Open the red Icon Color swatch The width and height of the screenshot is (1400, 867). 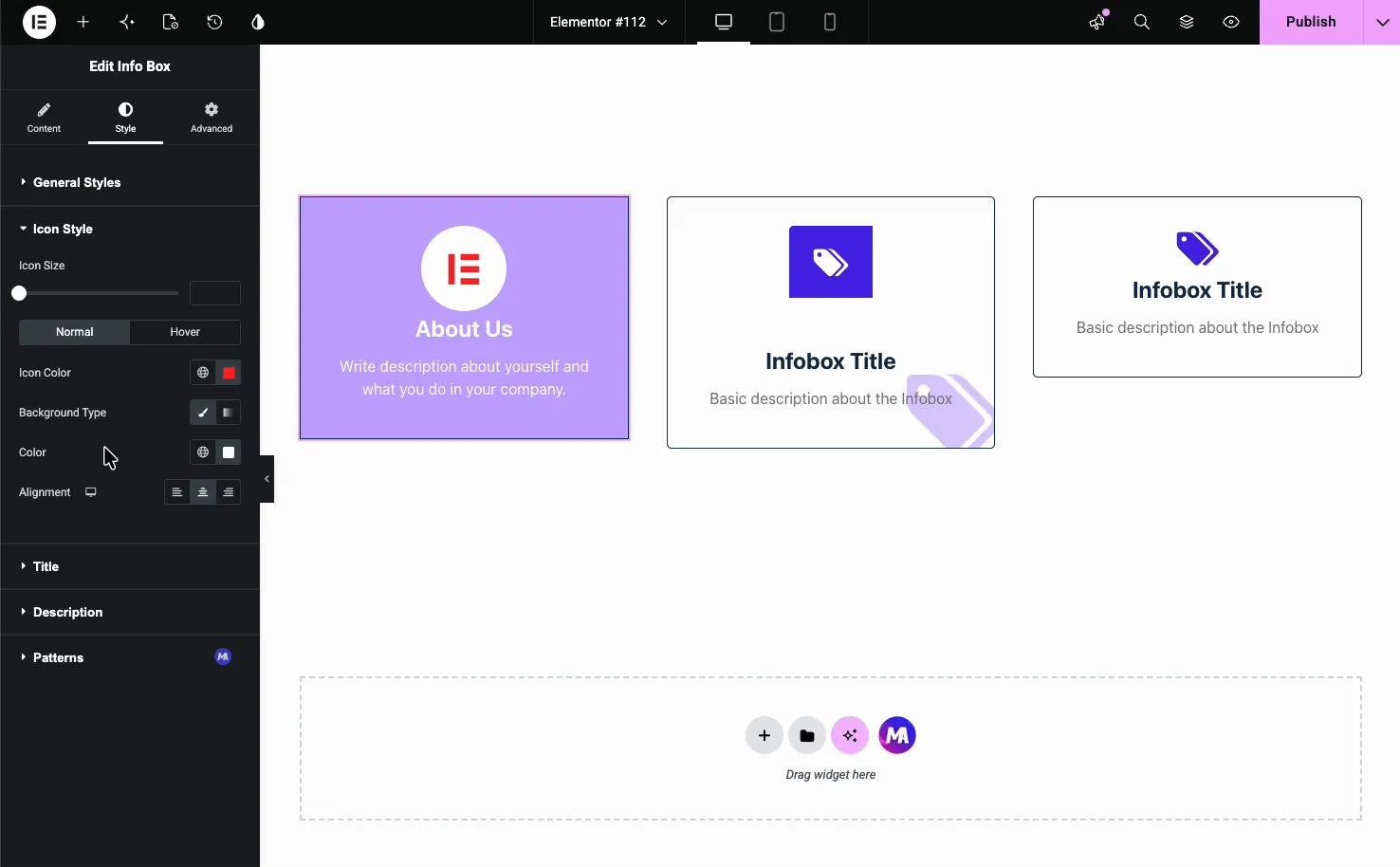click(x=229, y=373)
